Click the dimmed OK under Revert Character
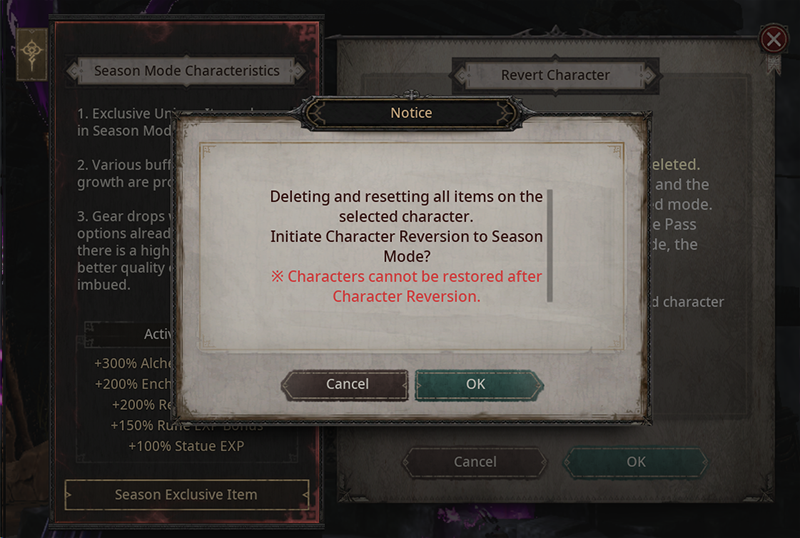Viewport: 800px width, 538px height. tap(636, 462)
